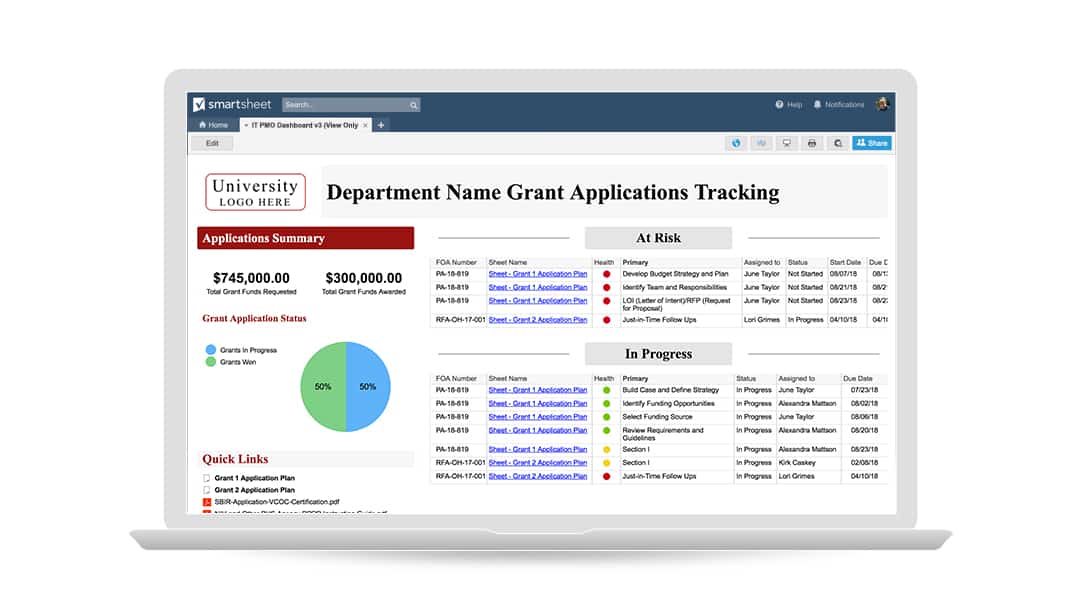Select the blue Grants In Progress pie slice

coord(370,385)
